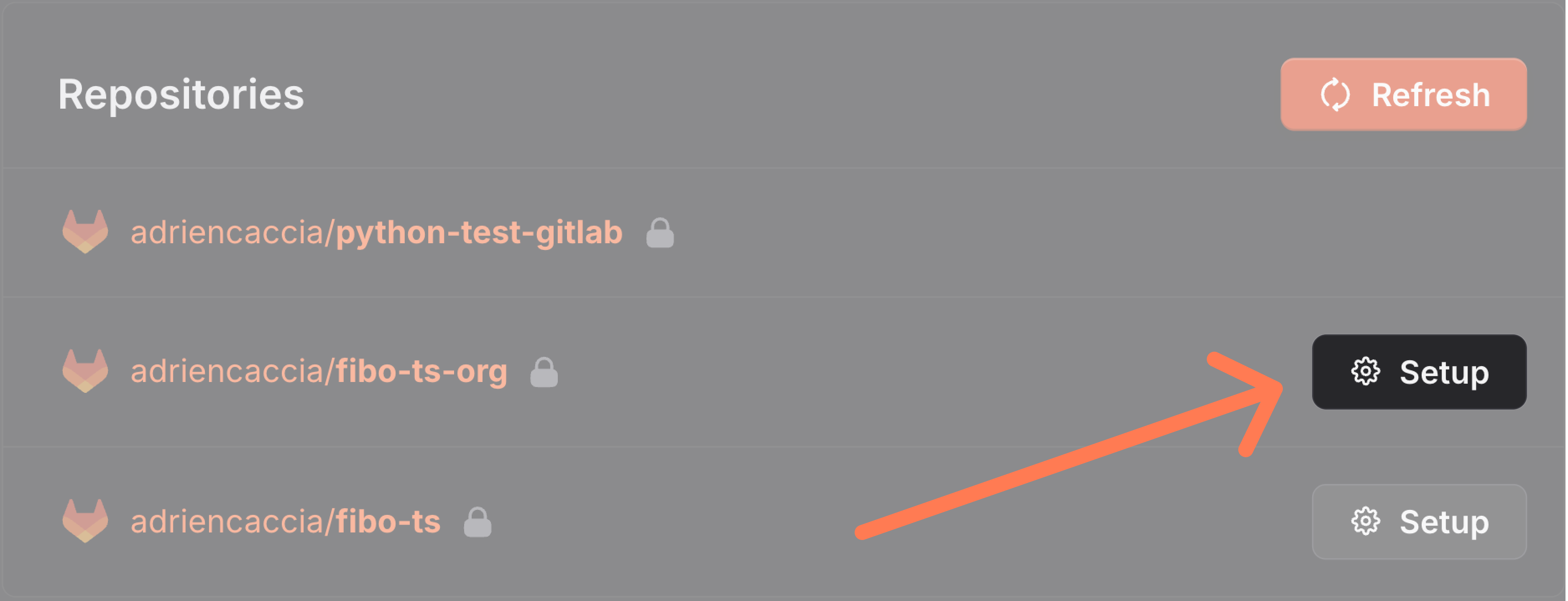Click the lock icon next to fibo-ts-org
This screenshot has height=601, width=1568.
point(545,372)
